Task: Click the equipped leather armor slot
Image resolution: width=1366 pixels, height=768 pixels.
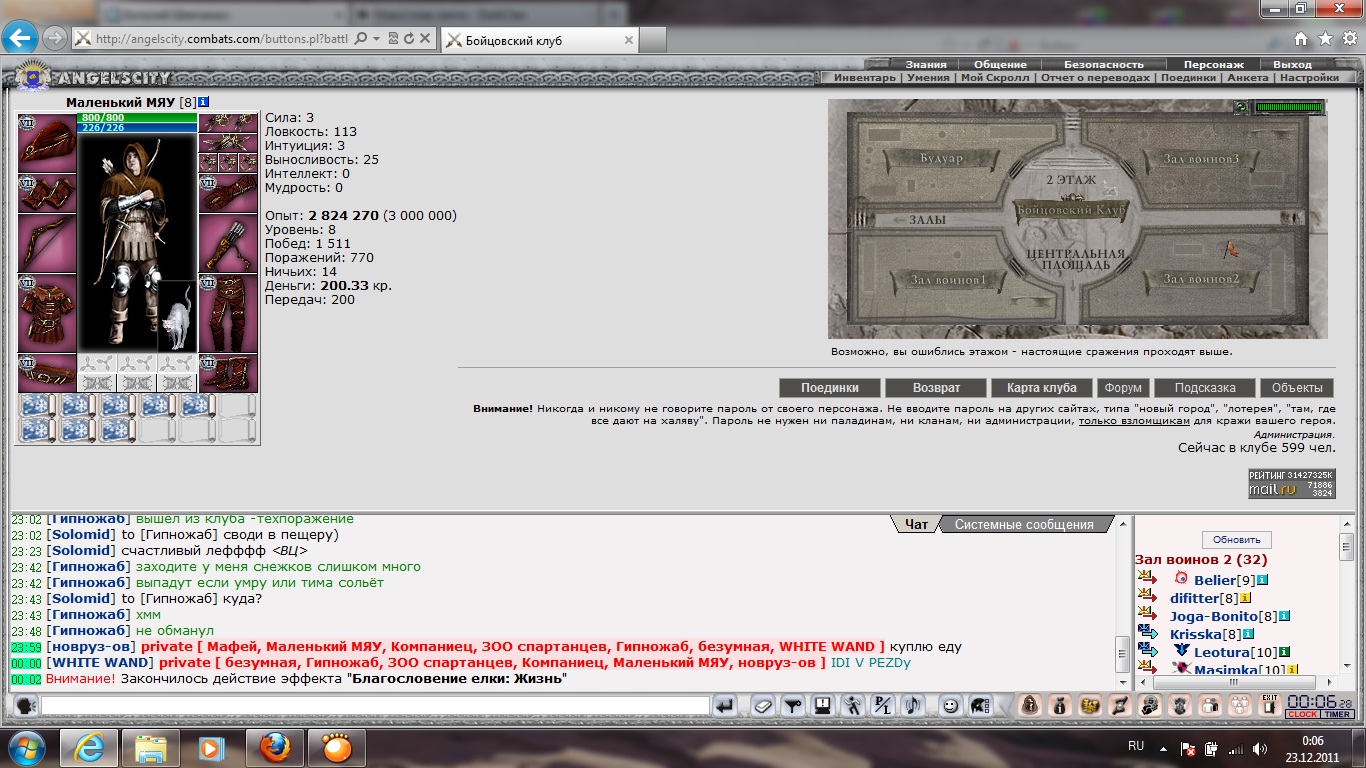Action: click(47, 313)
